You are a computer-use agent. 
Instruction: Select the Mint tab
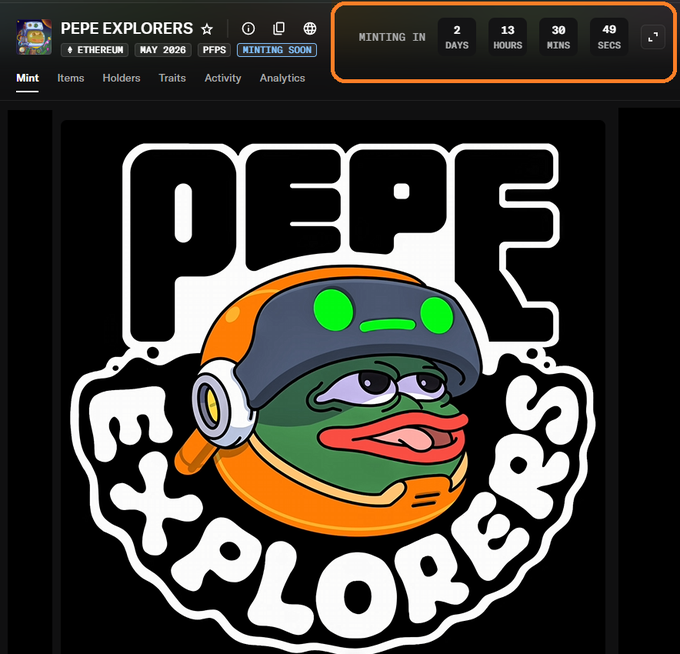(x=27, y=78)
